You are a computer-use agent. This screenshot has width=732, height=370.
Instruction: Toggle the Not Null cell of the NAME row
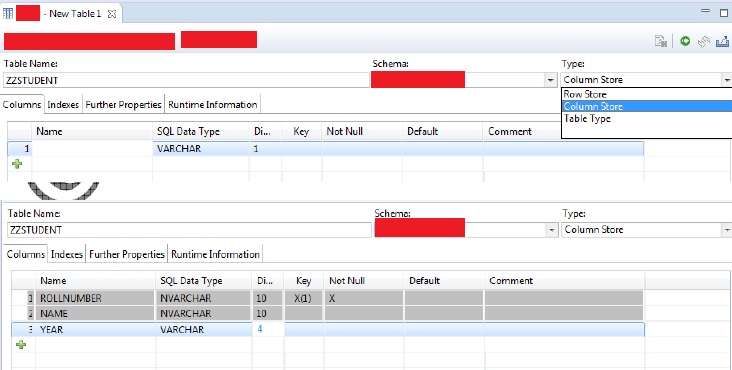(x=363, y=314)
